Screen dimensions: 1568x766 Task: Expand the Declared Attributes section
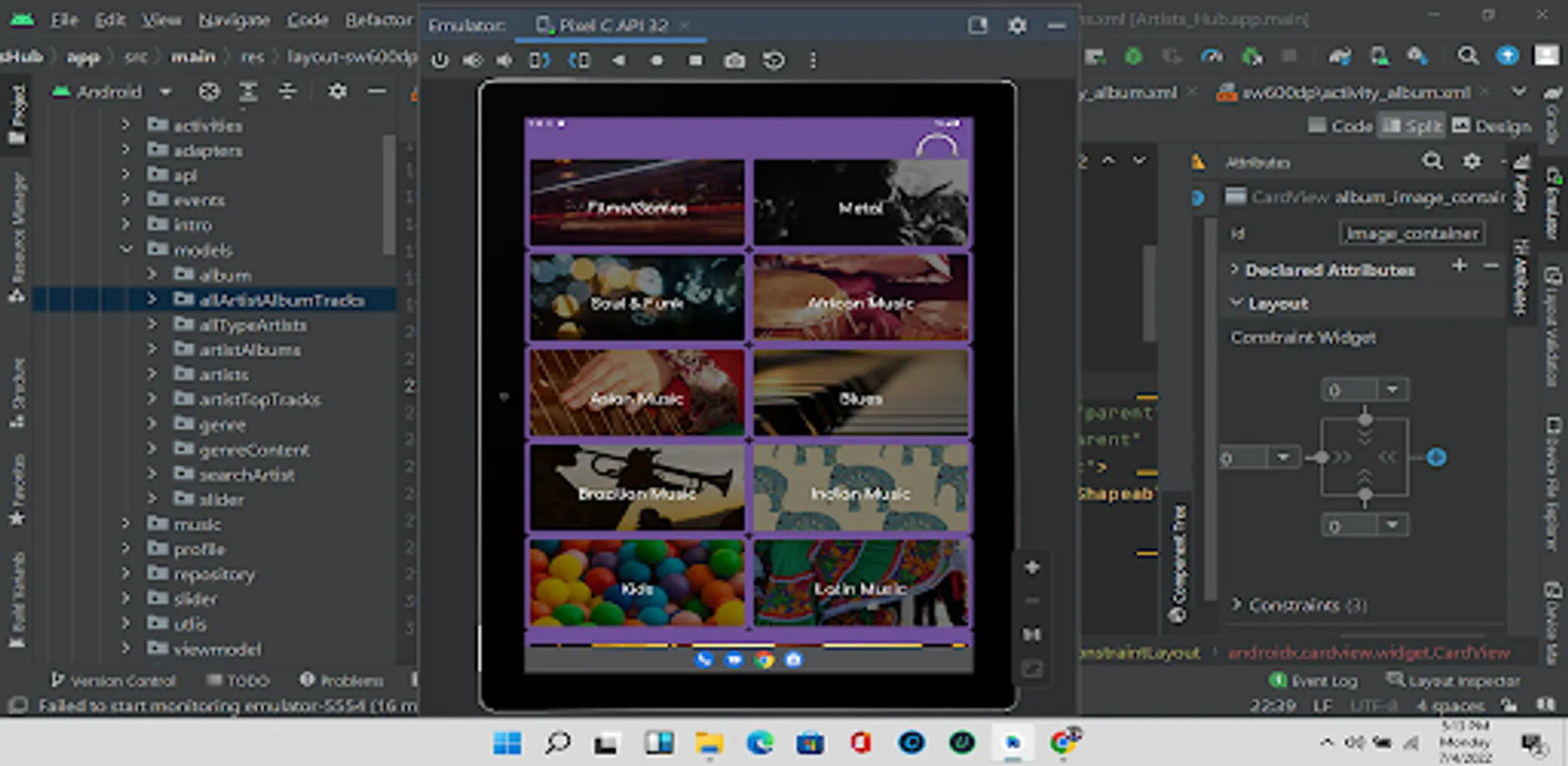click(x=1235, y=270)
